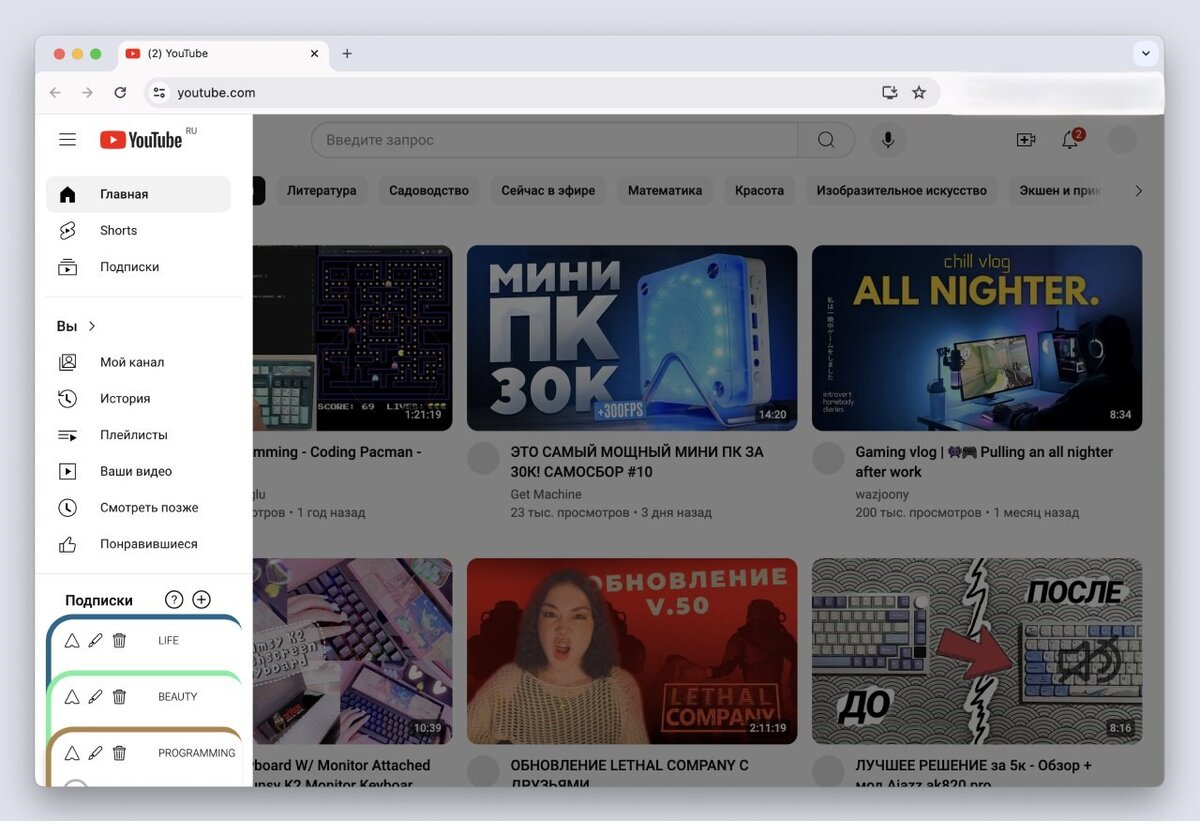Open site info icon beside youtube.com
Screen dimensions: 1200x821
[158, 92]
